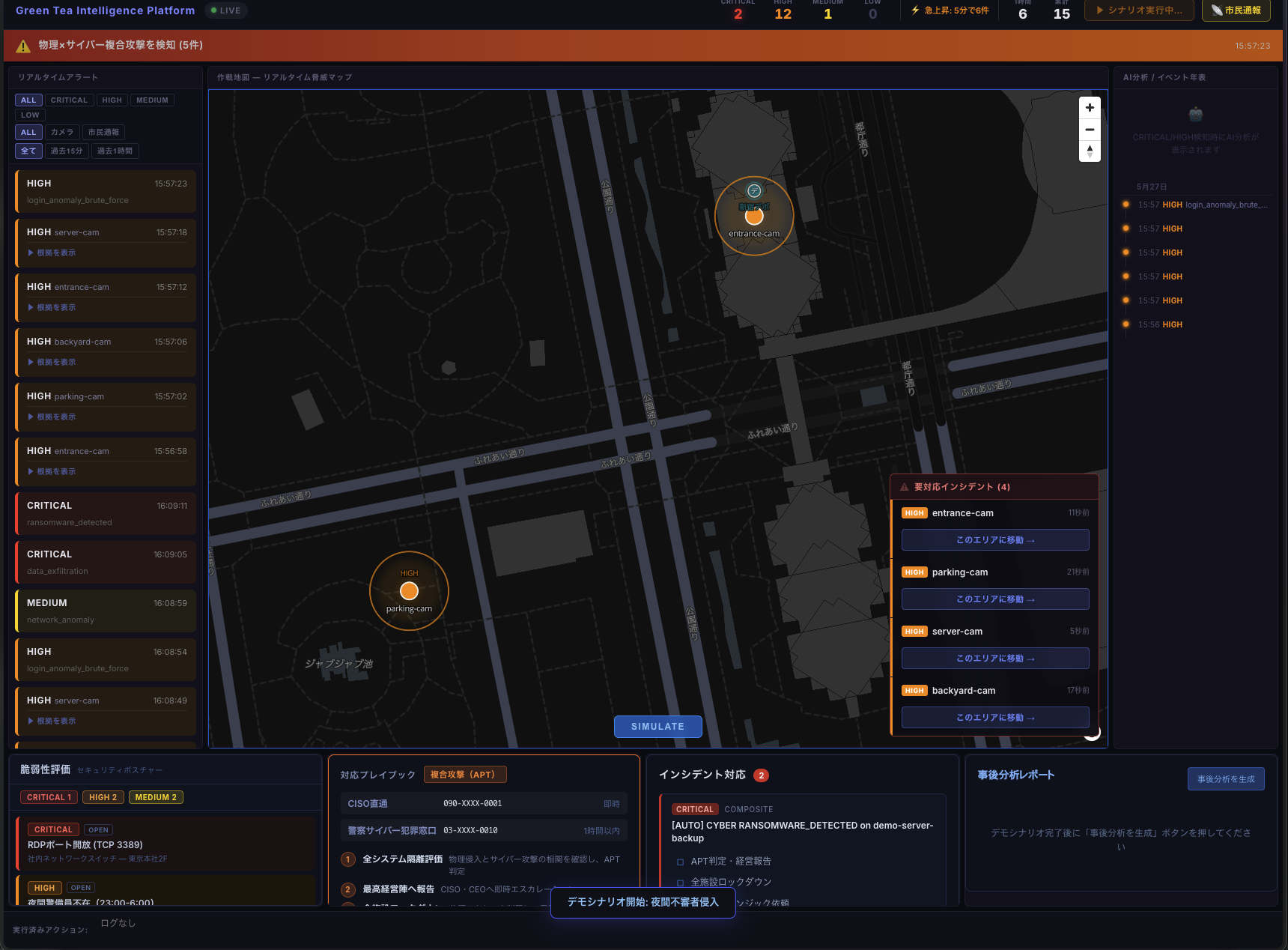Viewport: 1288px width, 950px height.
Task: Show alerts from 過去15分
Action: [x=67, y=151]
